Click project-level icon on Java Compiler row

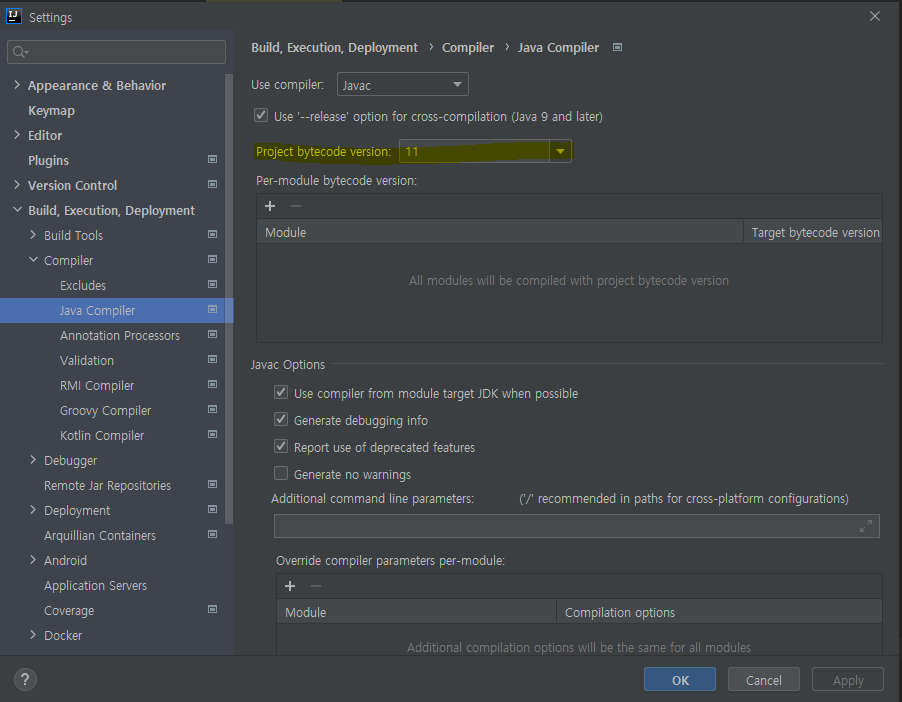212,310
